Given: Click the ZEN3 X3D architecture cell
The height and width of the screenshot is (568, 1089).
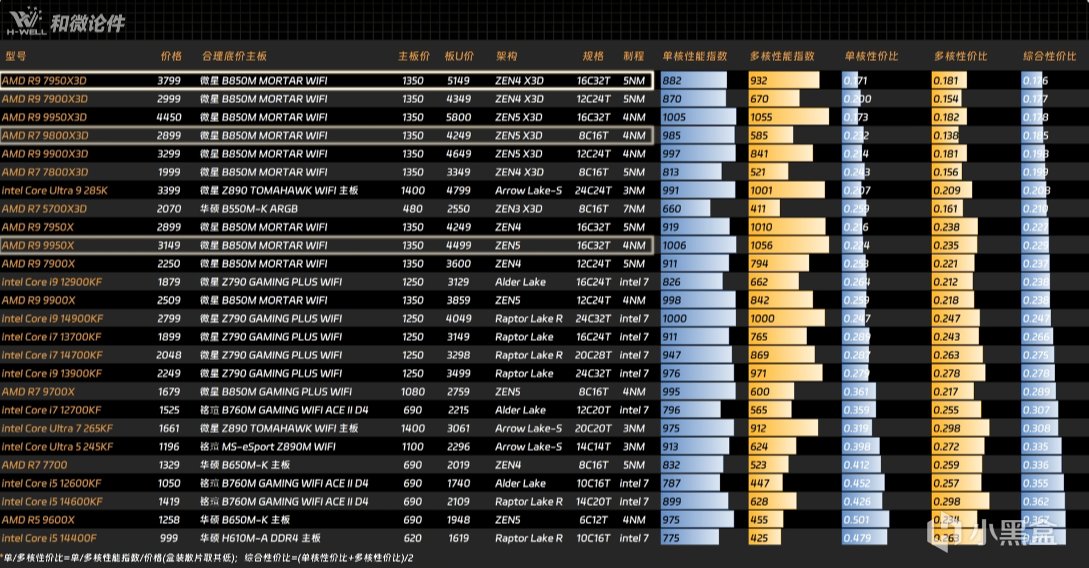Looking at the screenshot, I should pos(519,208).
